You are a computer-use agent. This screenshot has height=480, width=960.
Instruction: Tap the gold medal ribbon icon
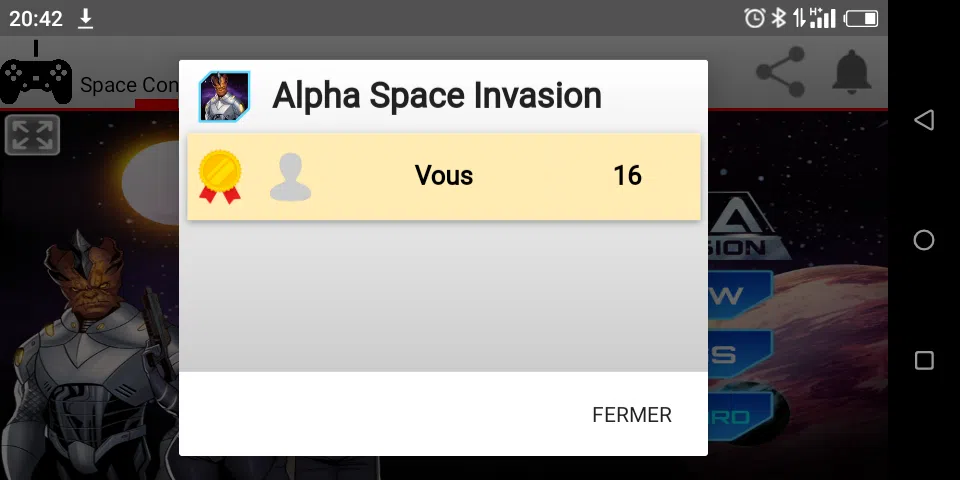click(x=220, y=176)
